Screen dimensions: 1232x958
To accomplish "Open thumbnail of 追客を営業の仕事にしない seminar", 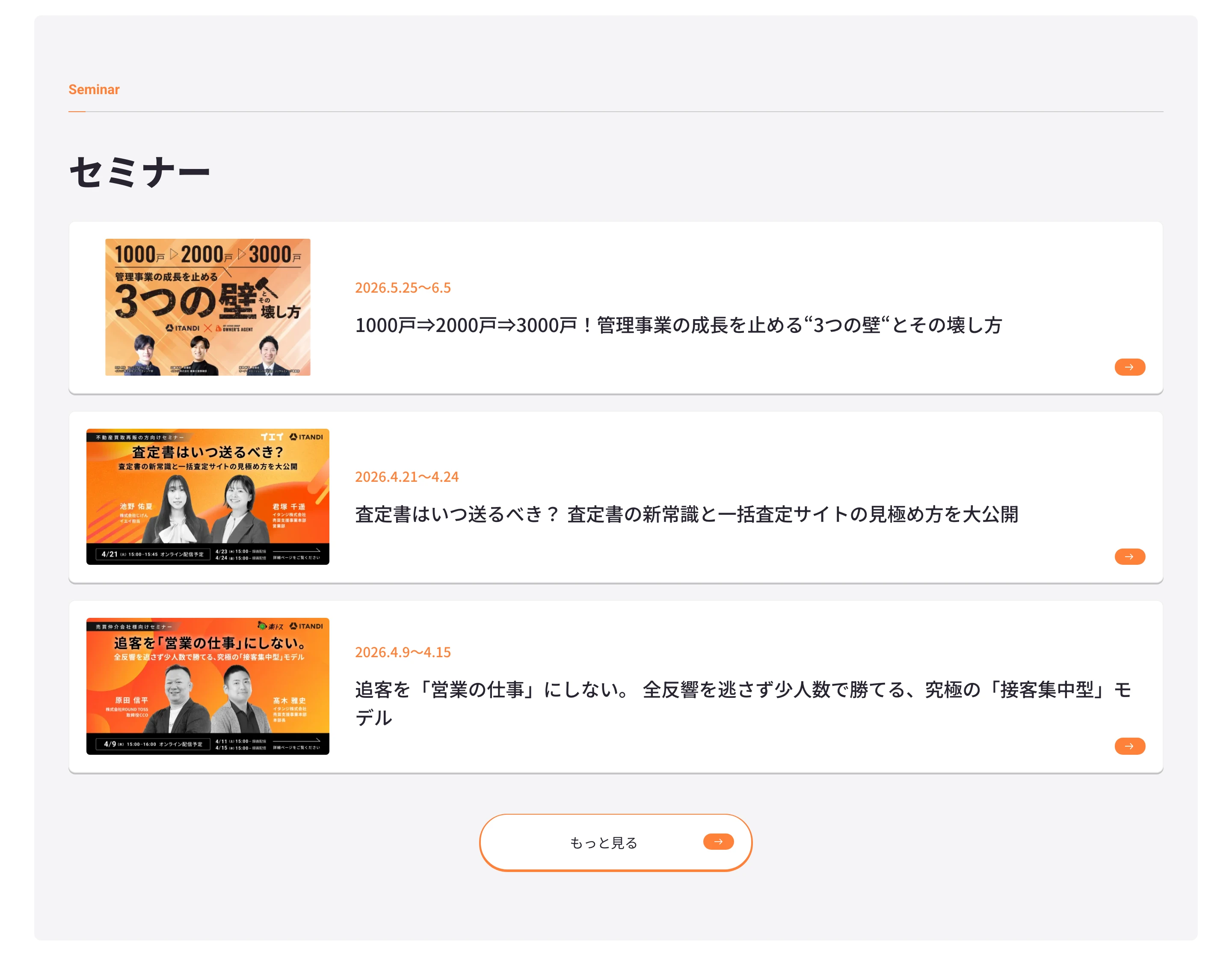I will 207,686.
